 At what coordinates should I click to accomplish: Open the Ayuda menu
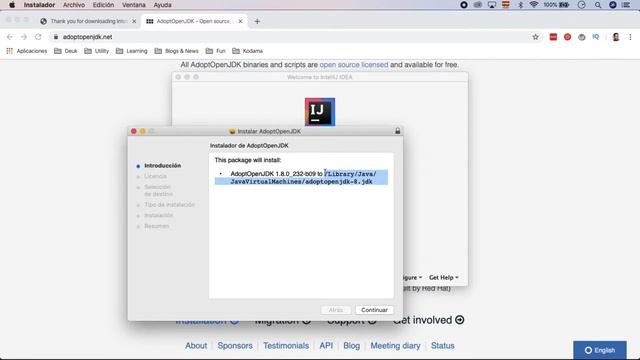[162, 5]
